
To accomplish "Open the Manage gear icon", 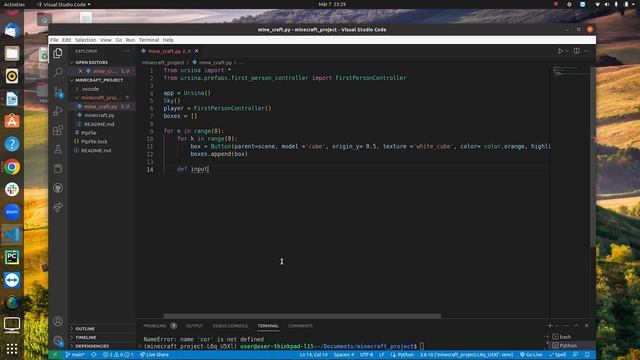I will pyautogui.click(x=58, y=340).
